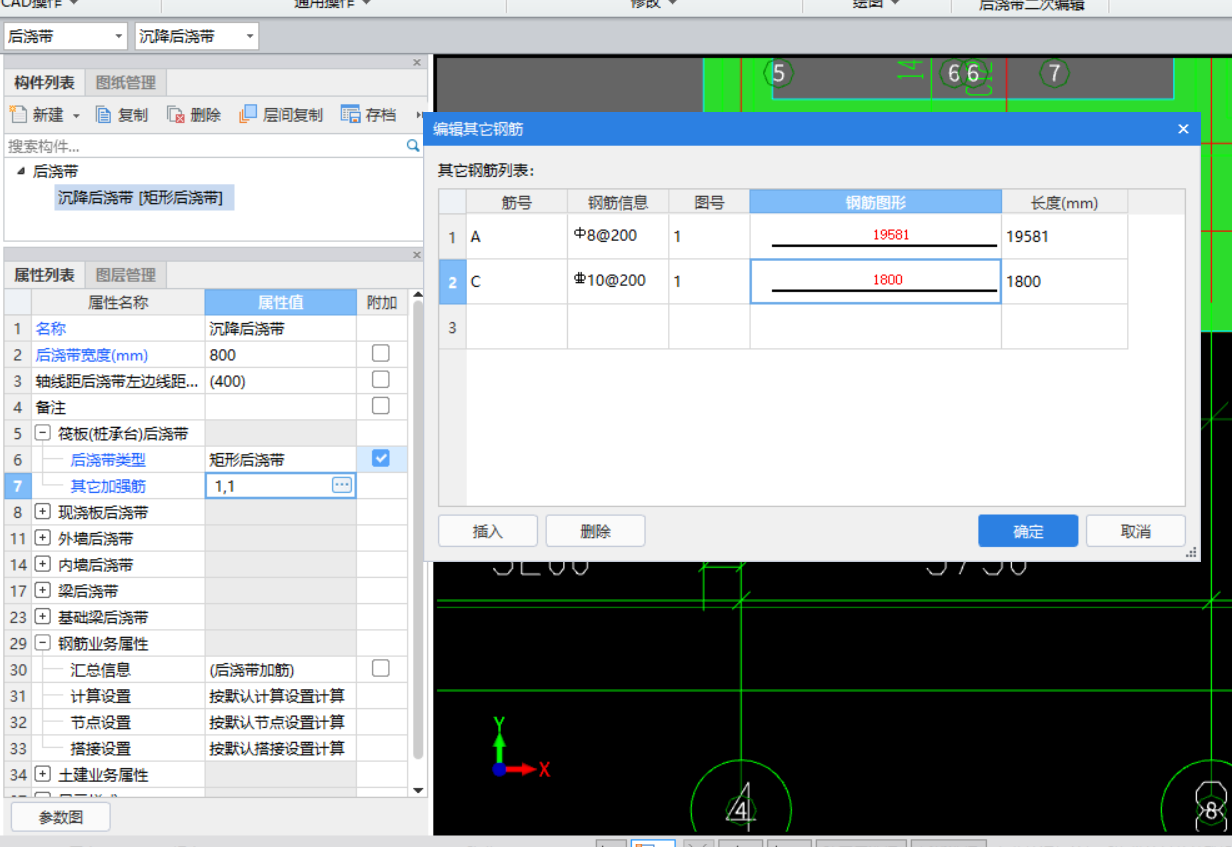Toggle 附加 checkbox for 汇总信息
Viewport: 1232px width, 847px height.
click(x=381, y=668)
